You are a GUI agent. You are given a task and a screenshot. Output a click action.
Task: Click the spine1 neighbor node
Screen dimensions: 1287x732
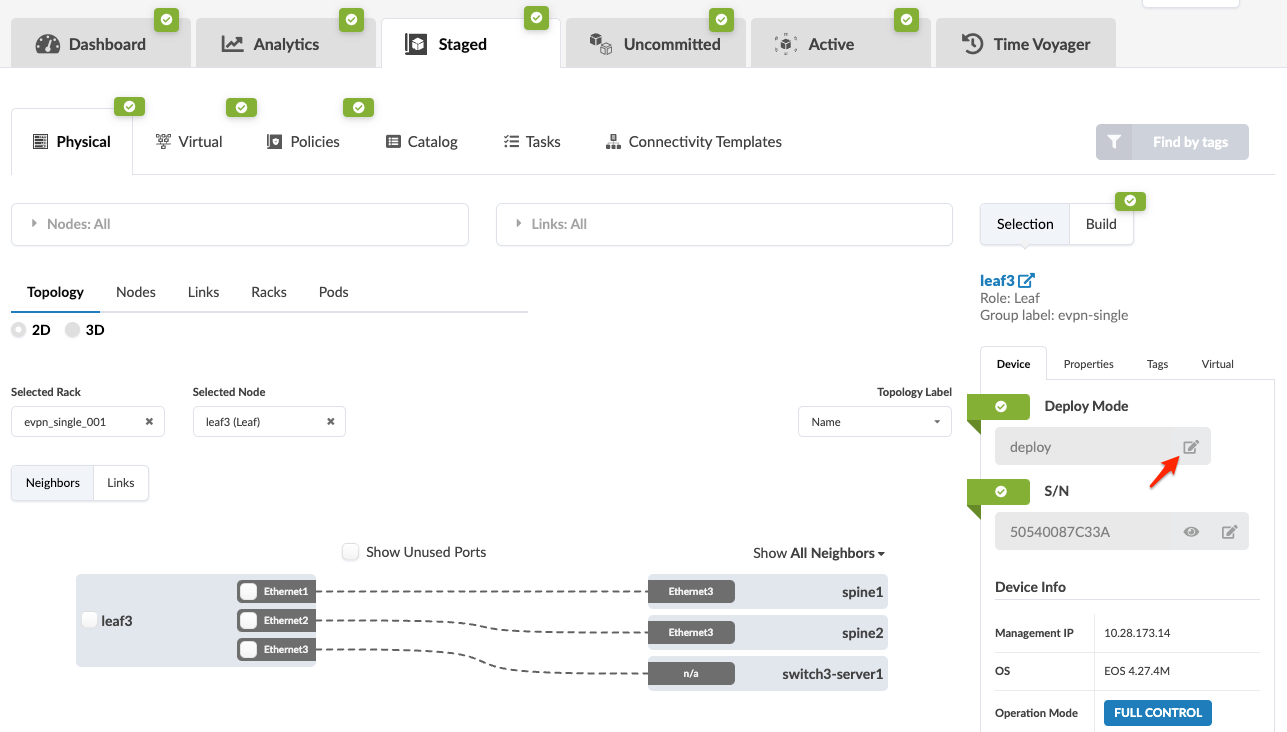[x=862, y=592]
